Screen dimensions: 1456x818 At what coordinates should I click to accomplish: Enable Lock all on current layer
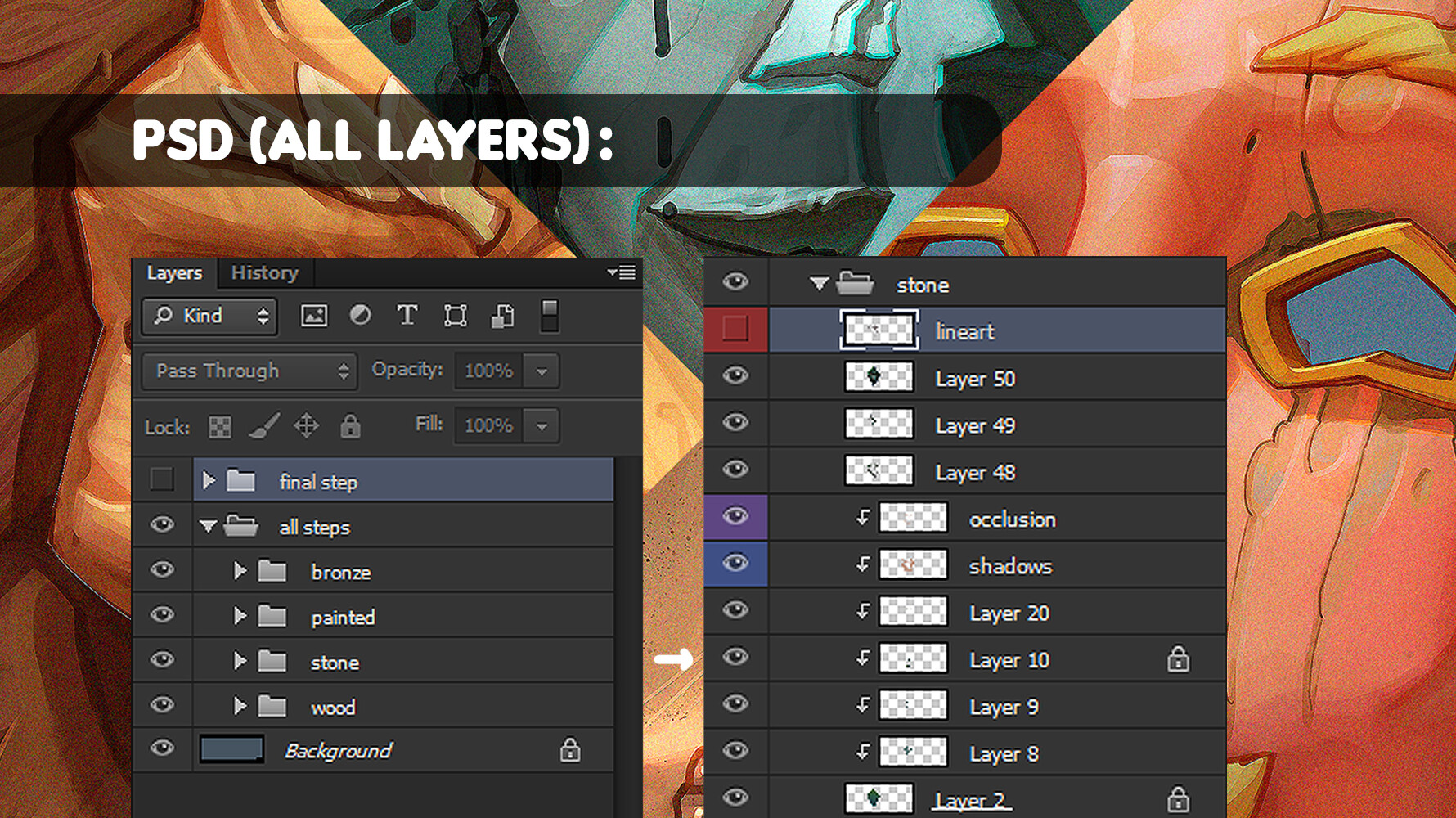(x=350, y=426)
